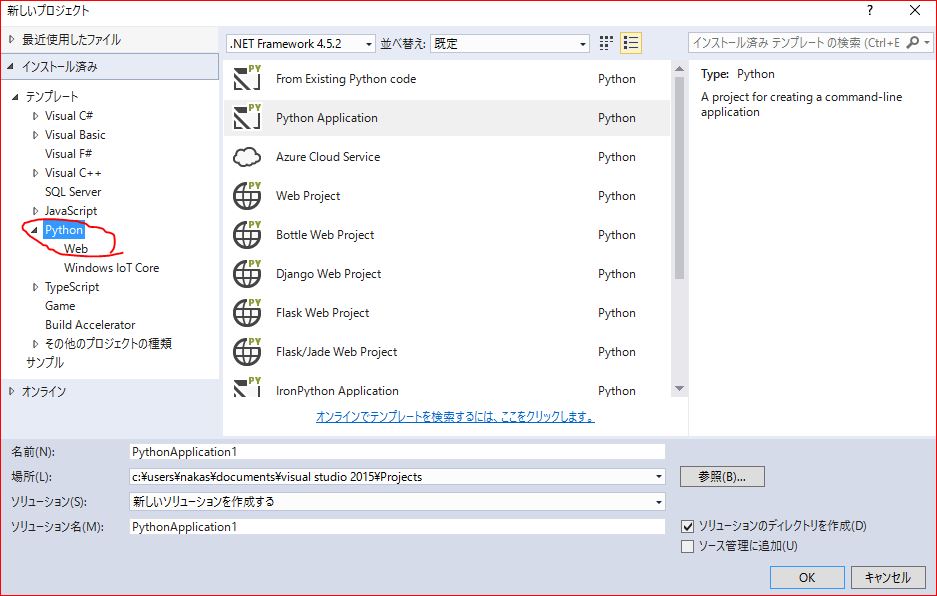
Task: Select the Django Web Project template name
Action: pyautogui.click(x=328, y=274)
